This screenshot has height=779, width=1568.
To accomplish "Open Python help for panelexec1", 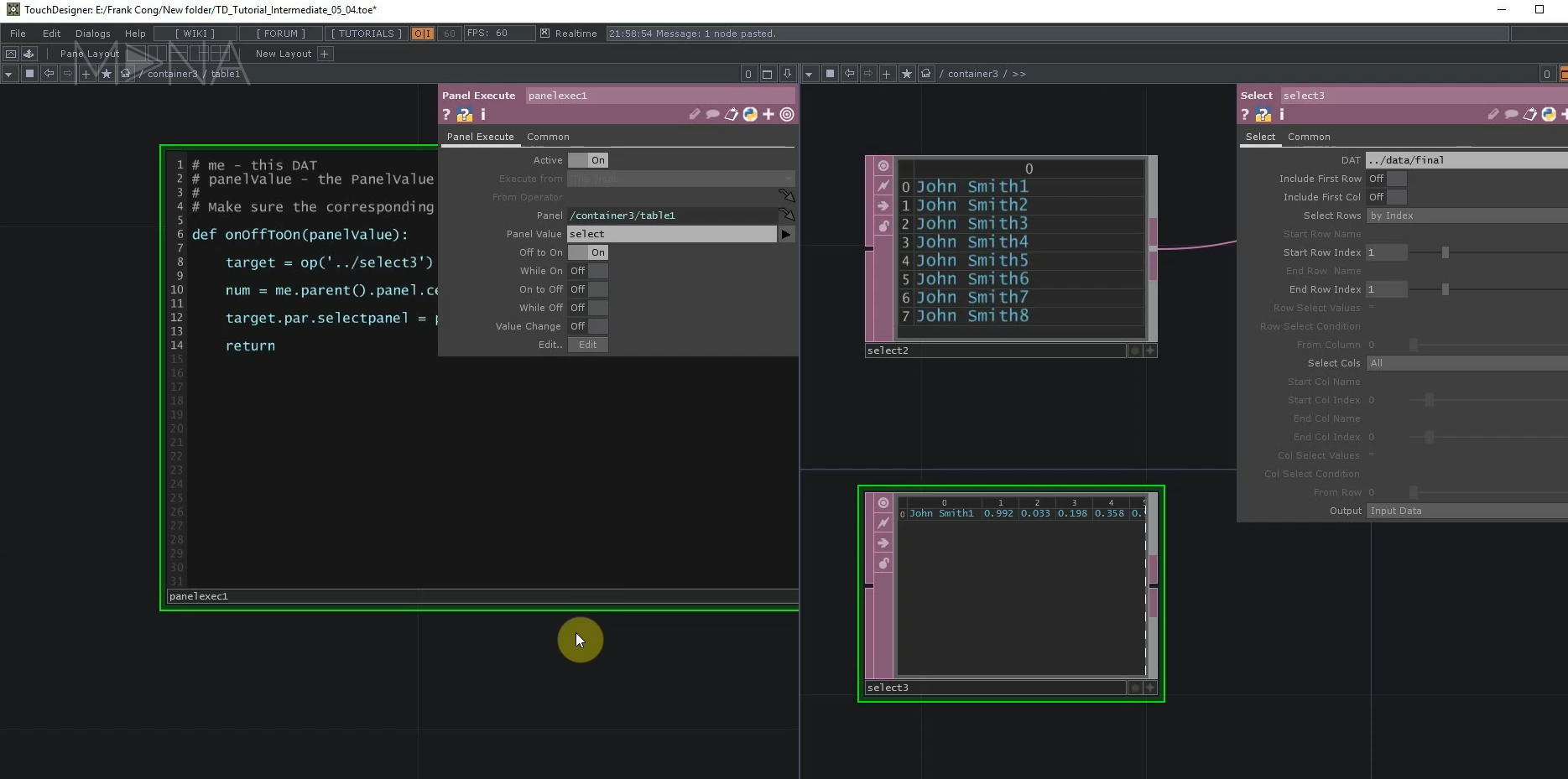I will 465,115.
